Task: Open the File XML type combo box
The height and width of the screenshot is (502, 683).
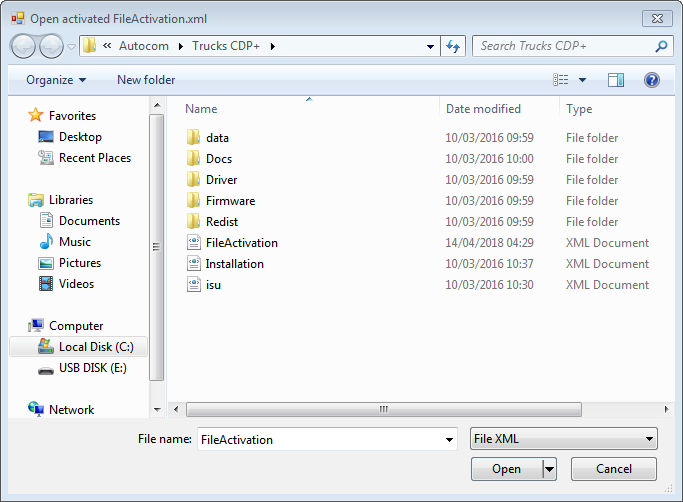Action: (564, 439)
